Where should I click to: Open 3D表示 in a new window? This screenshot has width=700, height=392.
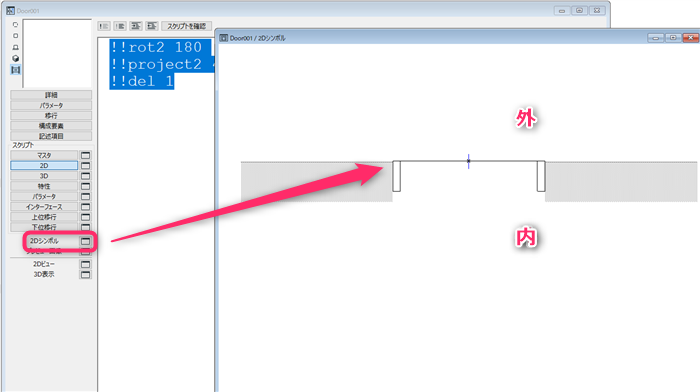(85, 275)
